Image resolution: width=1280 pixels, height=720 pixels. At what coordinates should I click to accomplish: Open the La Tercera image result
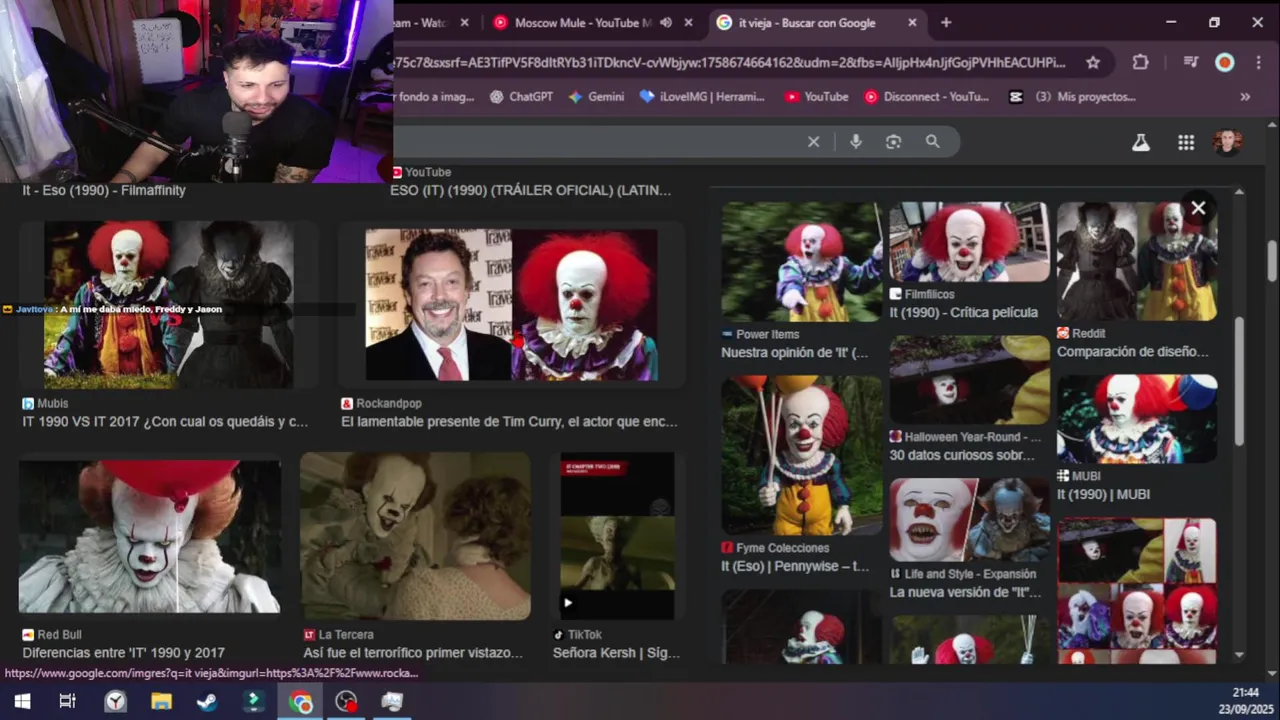[415, 536]
